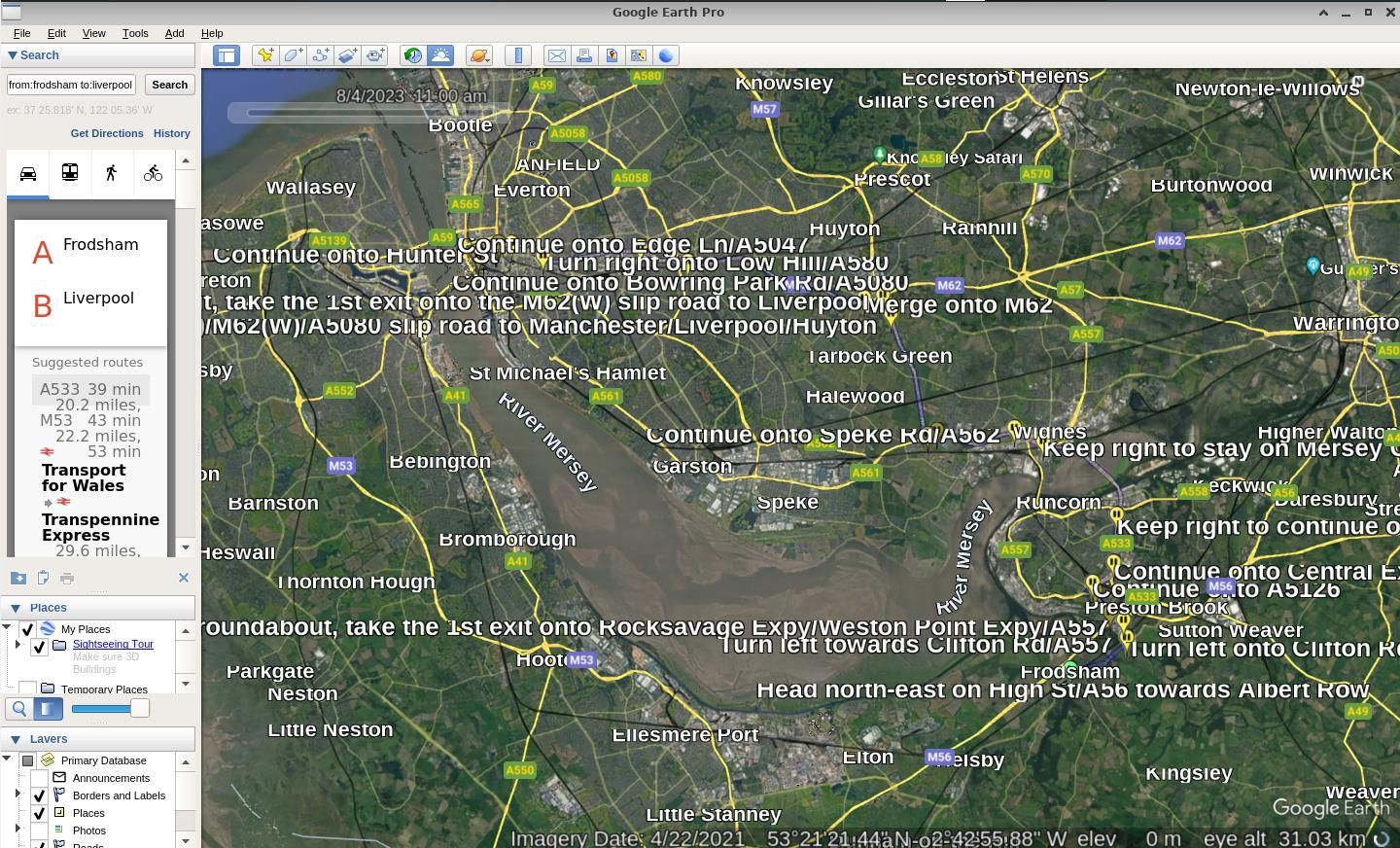The width and height of the screenshot is (1400, 848).
Task: Select the Add Polygon tool
Action: pyautogui.click(x=293, y=55)
